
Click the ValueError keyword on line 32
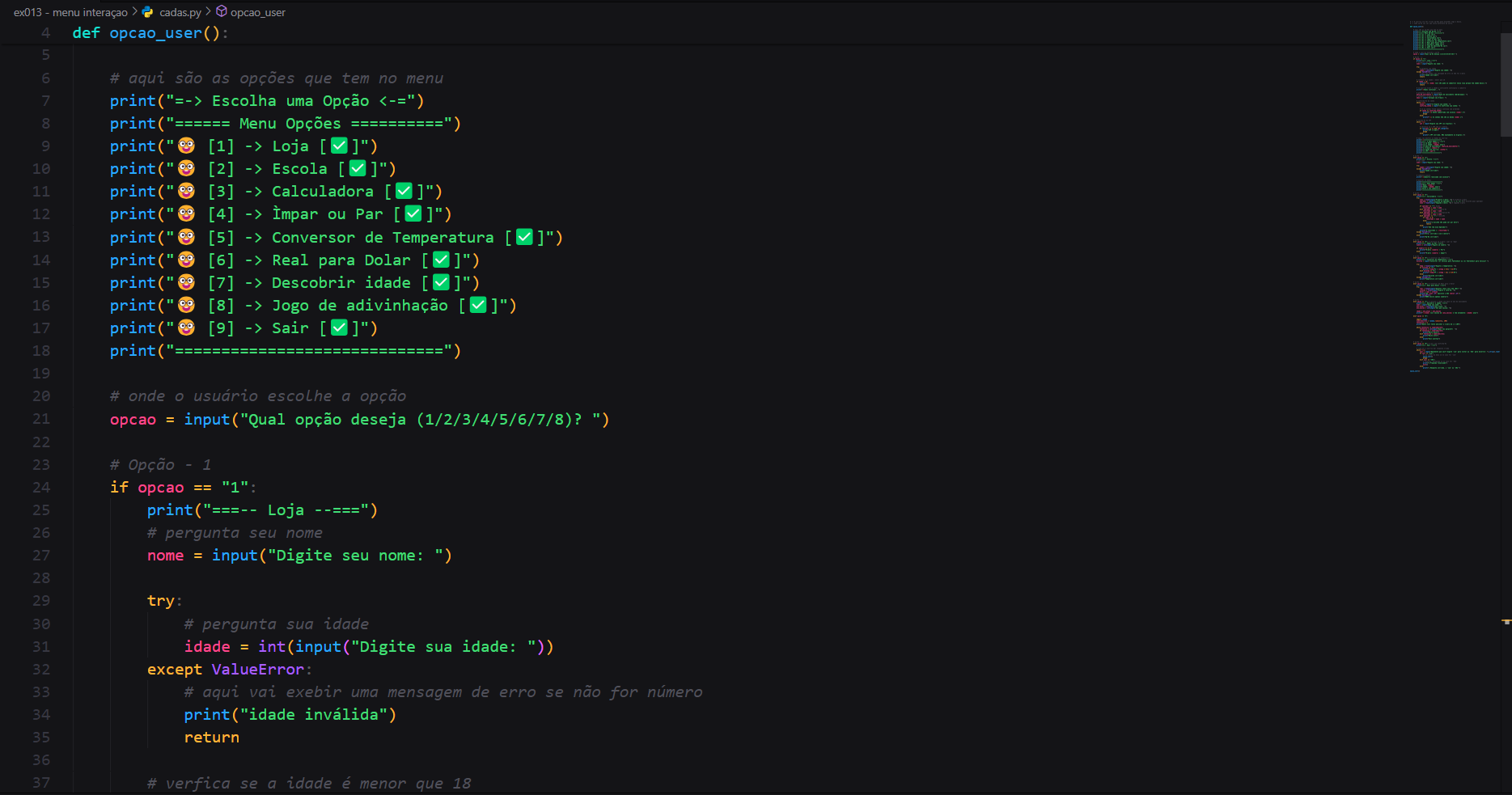pos(257,669)
